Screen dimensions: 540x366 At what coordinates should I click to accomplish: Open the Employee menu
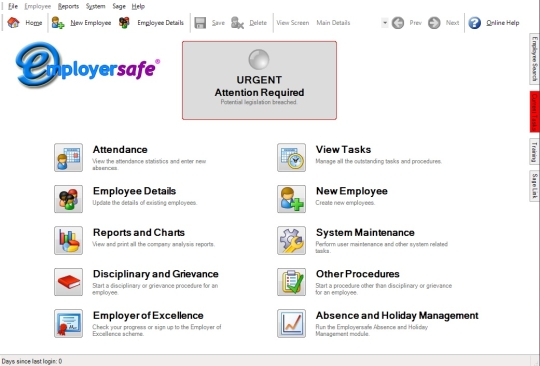click(38, 6)
